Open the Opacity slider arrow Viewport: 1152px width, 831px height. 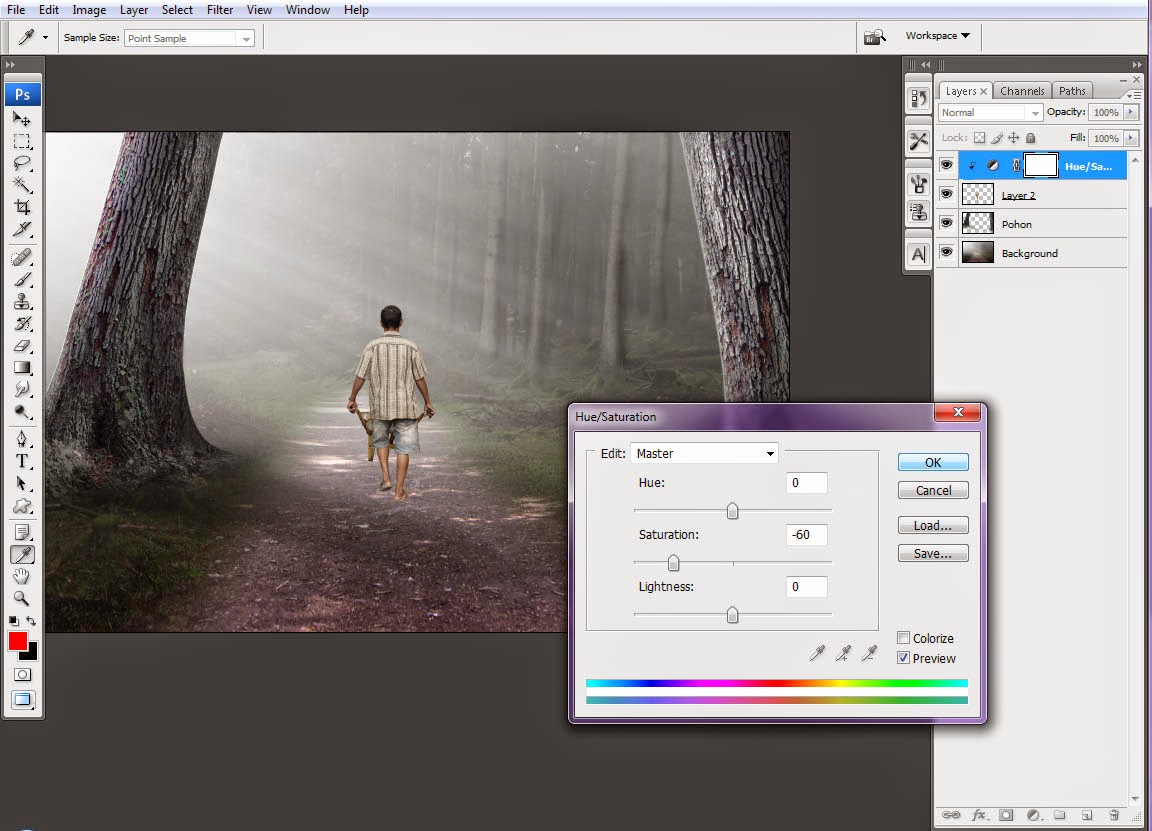pos(1131,112)
